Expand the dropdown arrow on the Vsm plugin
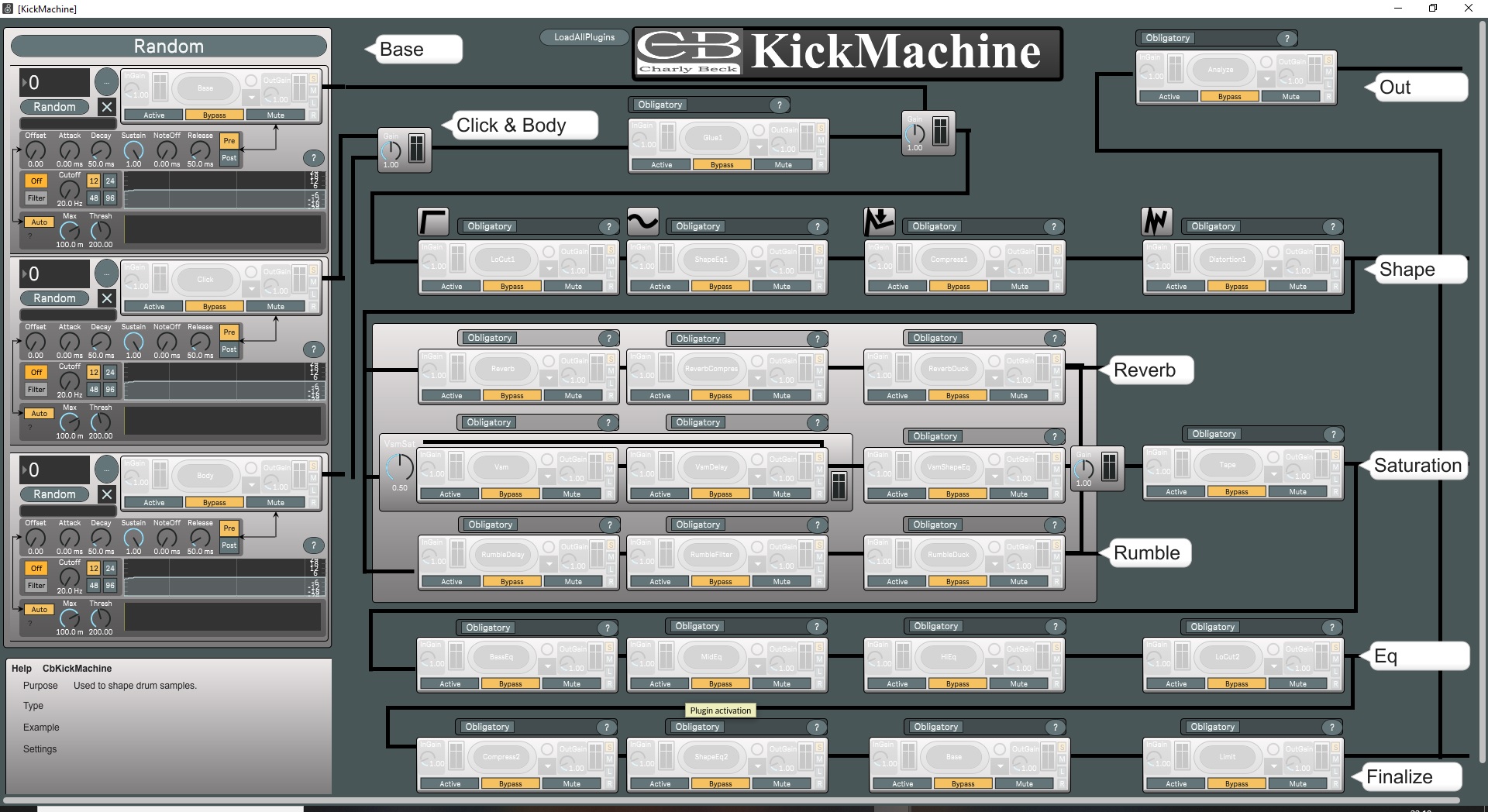Viewport: 1488px width, 812px height. (548, 477)
